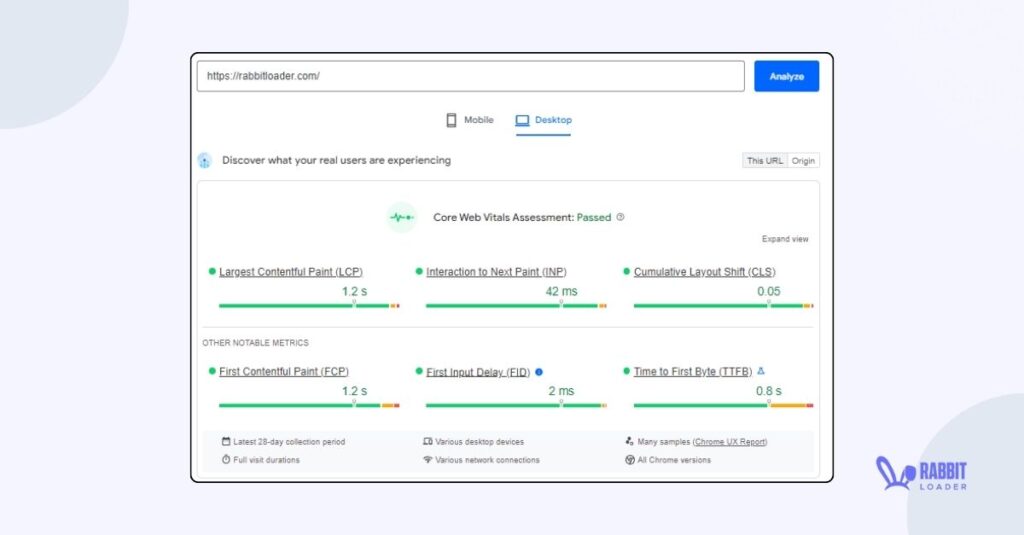Switch to the Mobile tab
Viewport: 1024px width, 535px height.
pyautogui.click(x=470, y=120)
